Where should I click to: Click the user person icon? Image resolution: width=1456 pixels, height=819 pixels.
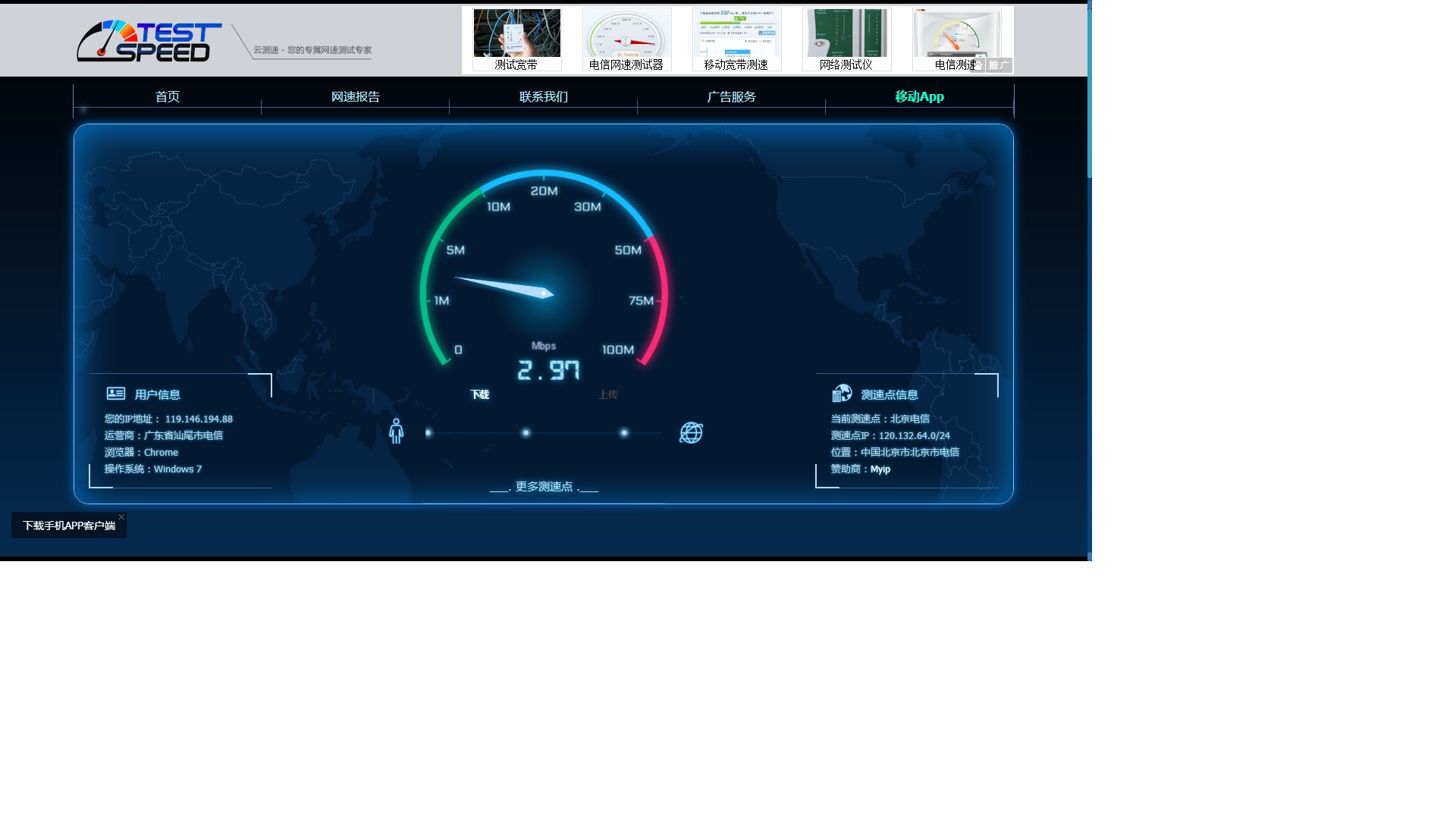click(396, 431)
